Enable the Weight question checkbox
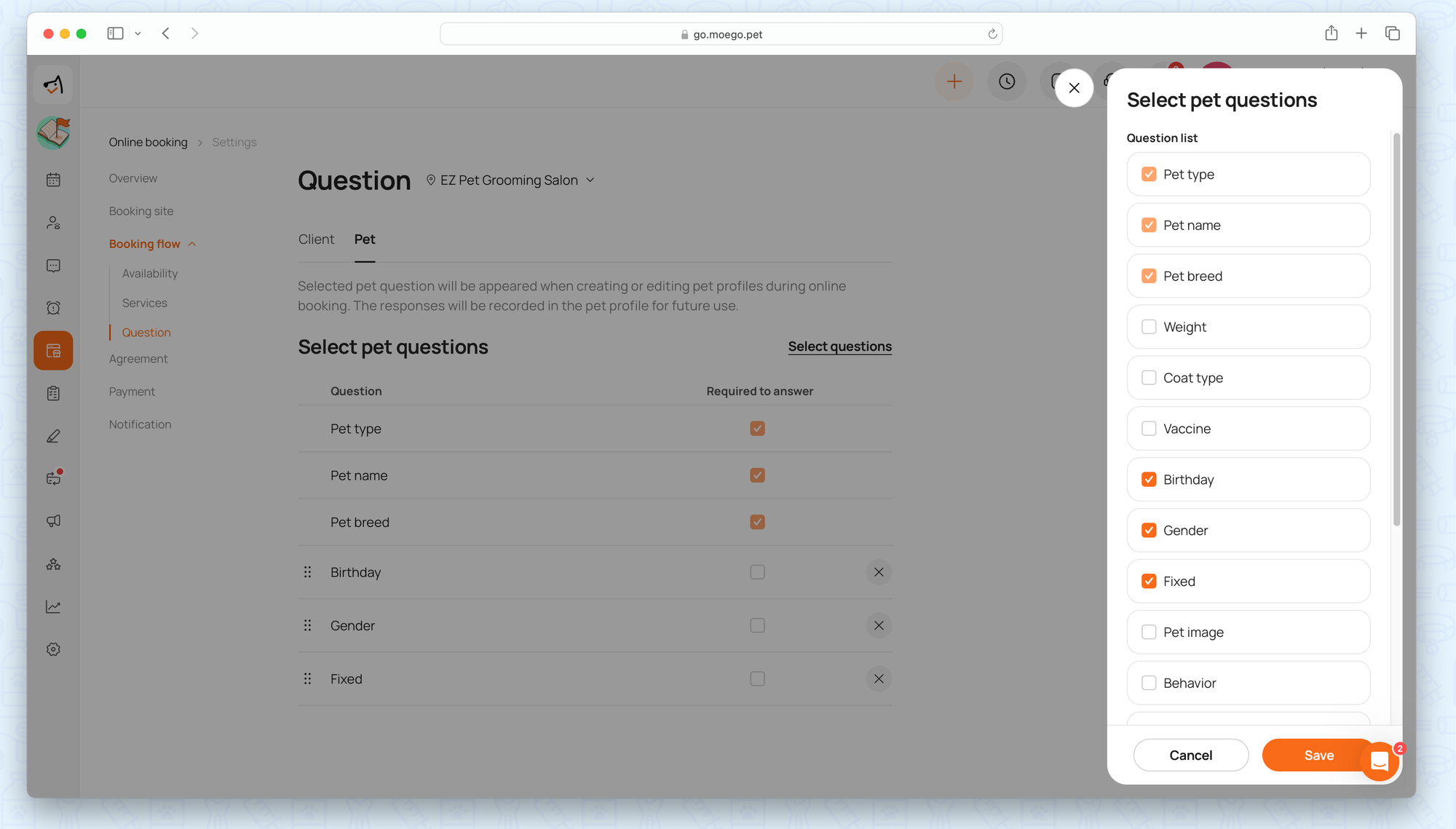 1149,327
